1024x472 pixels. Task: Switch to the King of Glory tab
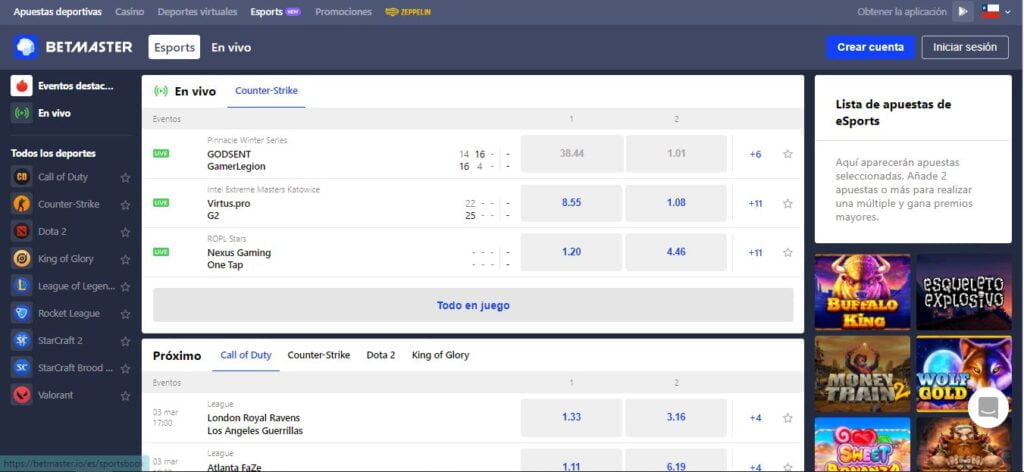click(440, 355)
